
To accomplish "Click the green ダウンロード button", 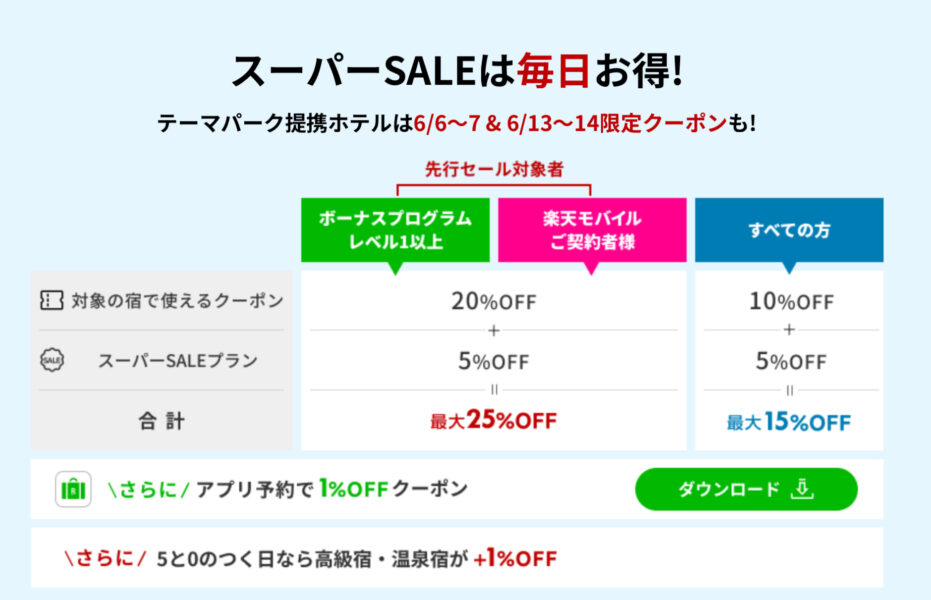I will (x=745, y=489).
